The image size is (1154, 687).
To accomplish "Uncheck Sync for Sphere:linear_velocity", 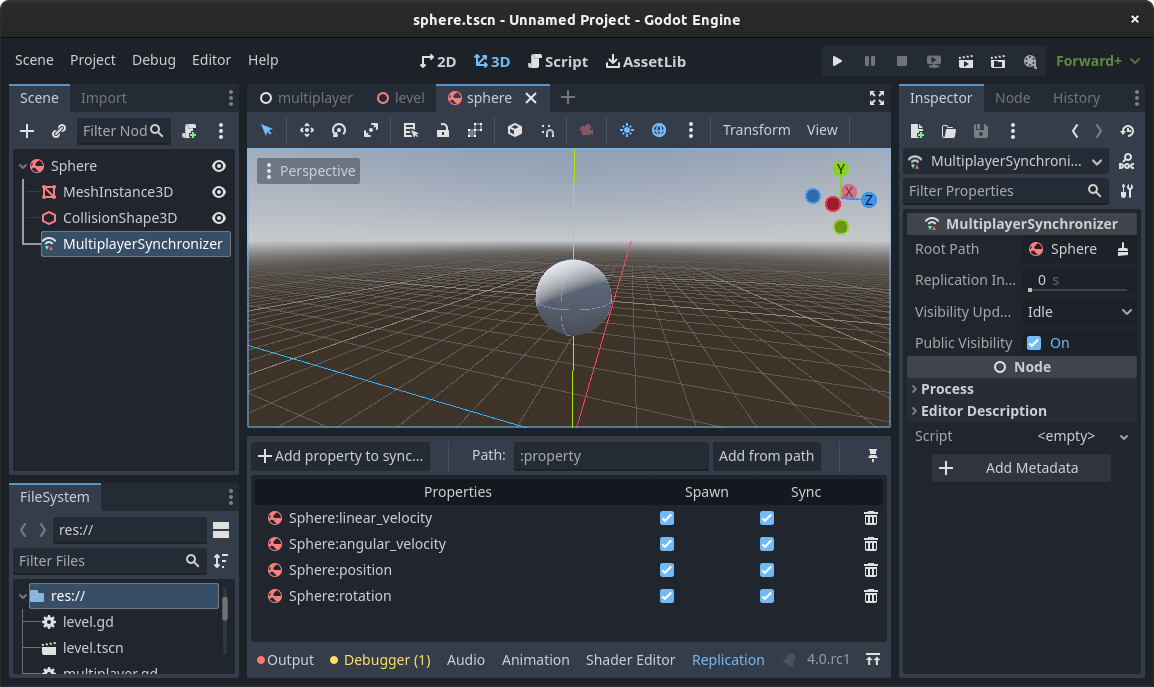I will [x=767, y=518].
